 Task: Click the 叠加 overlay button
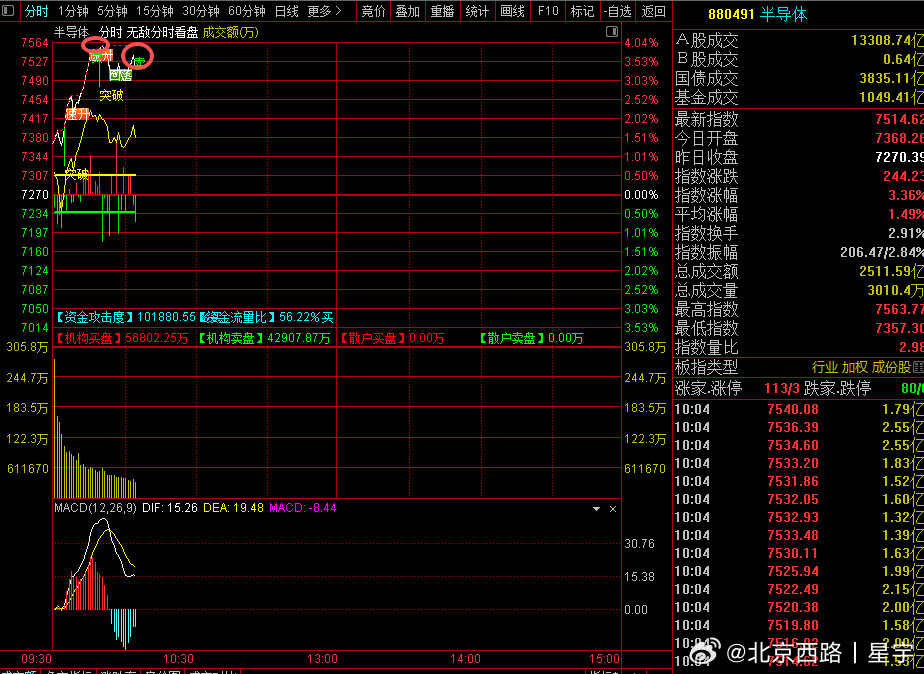tap(408, 11)
